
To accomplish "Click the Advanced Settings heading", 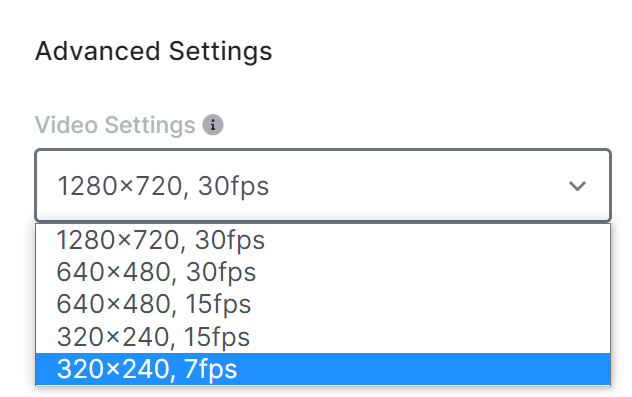I will point(154,51).
